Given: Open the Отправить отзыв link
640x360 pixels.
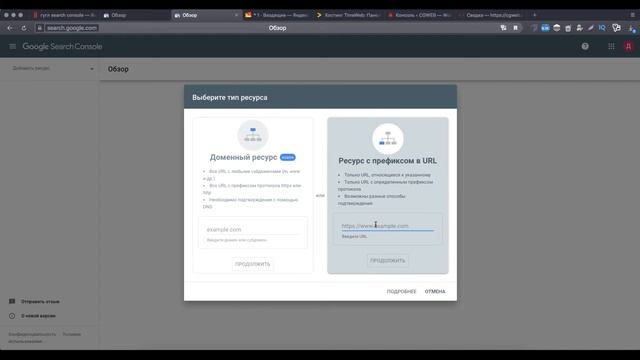Looking at the screenshot, I should click(x=40, y=302).
